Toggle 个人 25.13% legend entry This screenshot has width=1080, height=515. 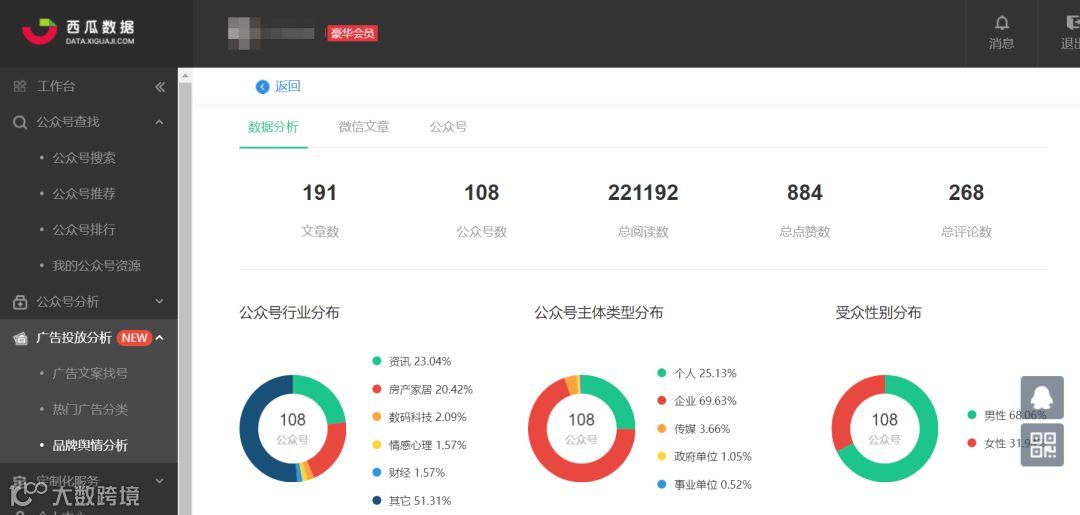697,373
